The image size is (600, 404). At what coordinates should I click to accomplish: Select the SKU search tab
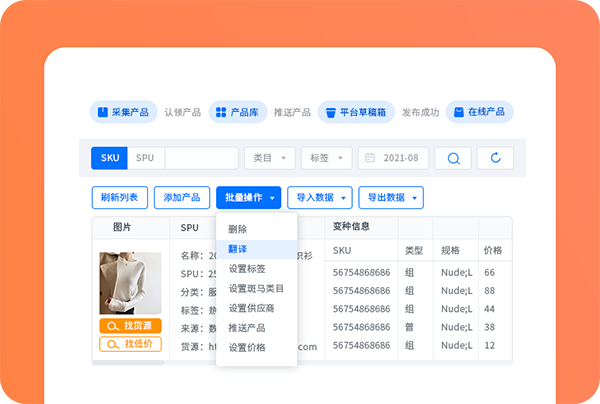click(109, 158)
